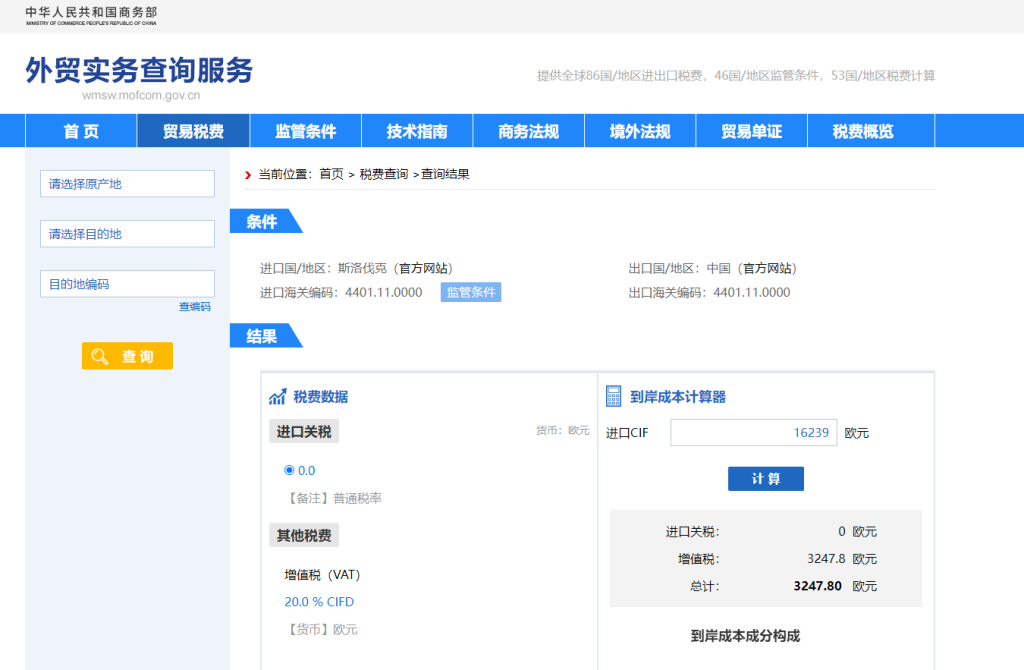Click the 到岸成本计算器 calculator icon
The height and width of the screenshot is (670, 1024).
tap(613, 396)
